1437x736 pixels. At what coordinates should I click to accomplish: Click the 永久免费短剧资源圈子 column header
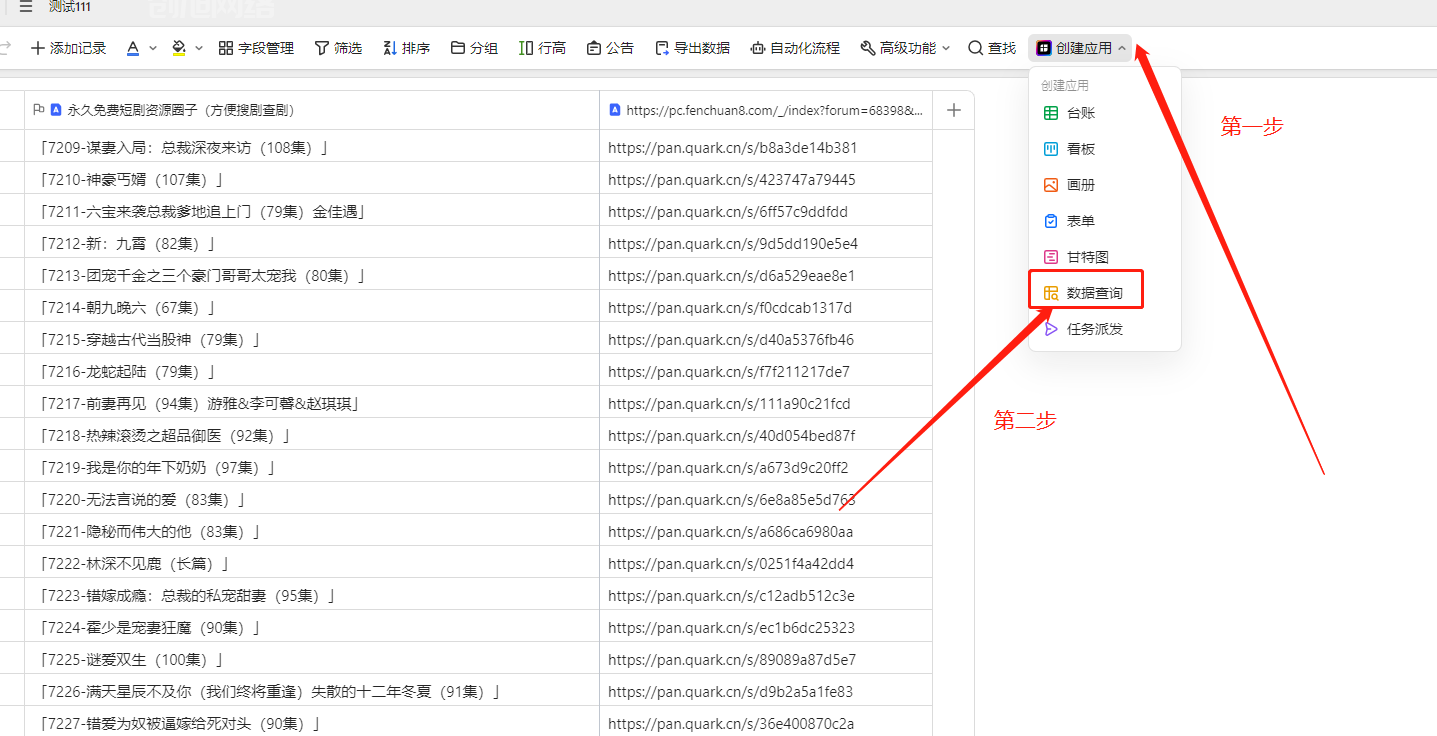pos(312,110)
